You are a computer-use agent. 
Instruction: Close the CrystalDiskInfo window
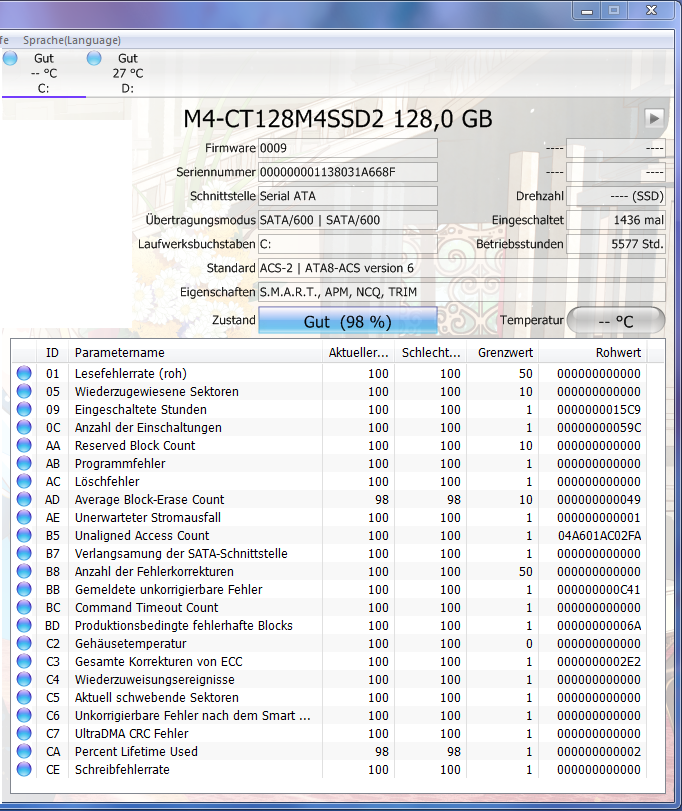(x=651, y=10)
